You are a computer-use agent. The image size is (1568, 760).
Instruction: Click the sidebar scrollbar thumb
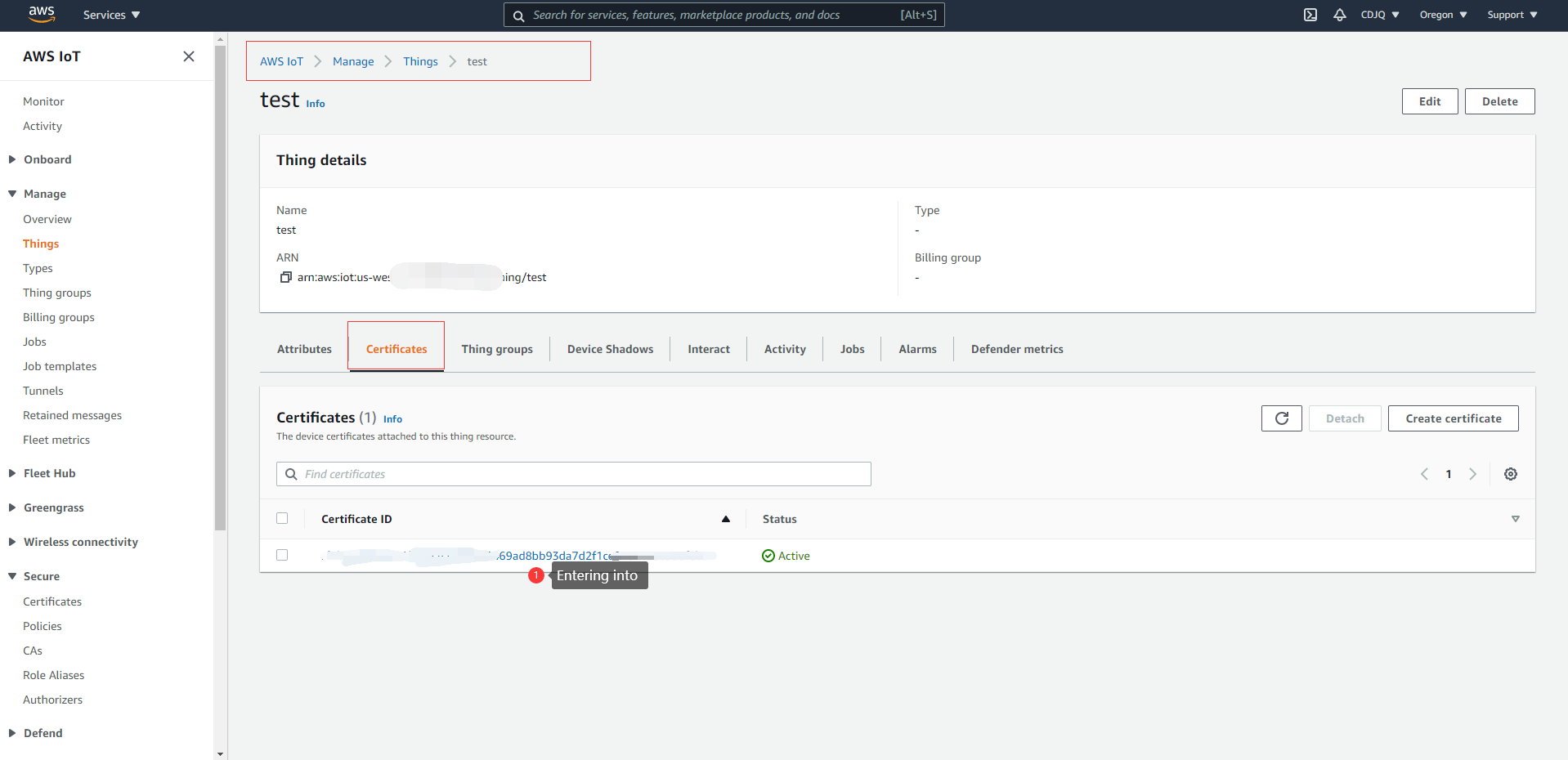pyautogui.click(x=220, y=286)
